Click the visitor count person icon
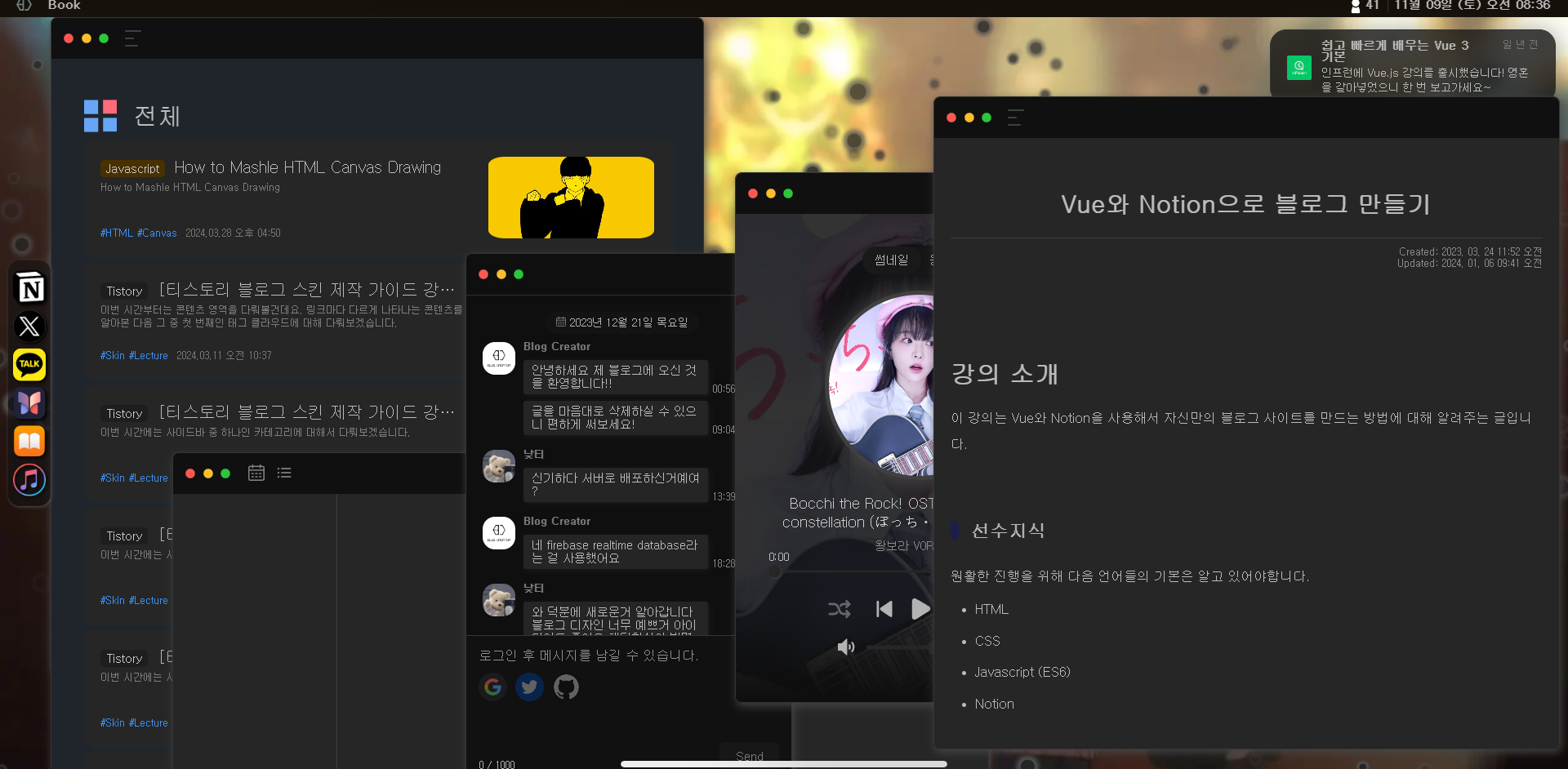The image size is (1568, 769). (1356, 6)
